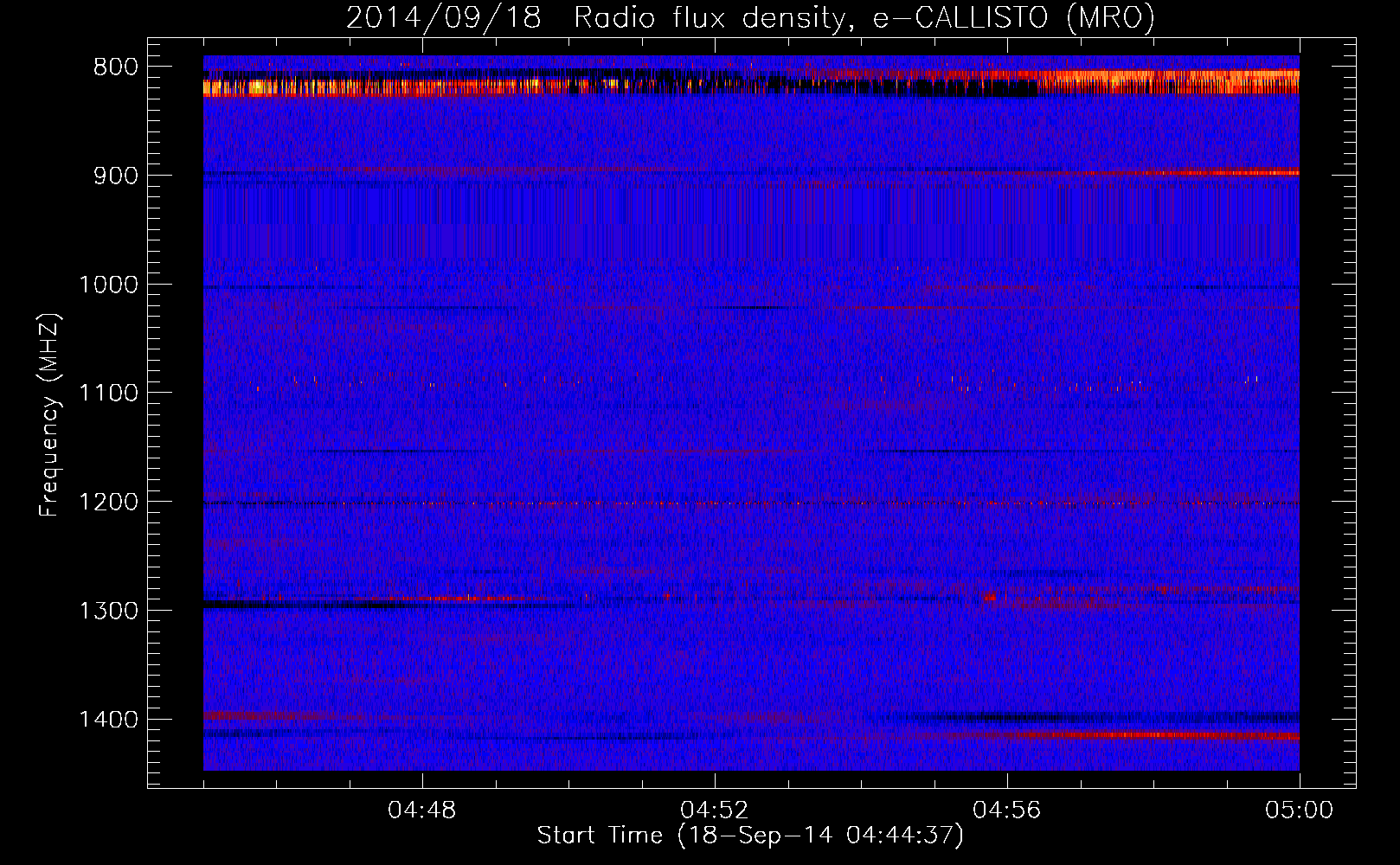Image resolution: width=1400 pixels, height=865 pixels.
Task: Click the 1100 frequency tick label
Action: (108, 394)
